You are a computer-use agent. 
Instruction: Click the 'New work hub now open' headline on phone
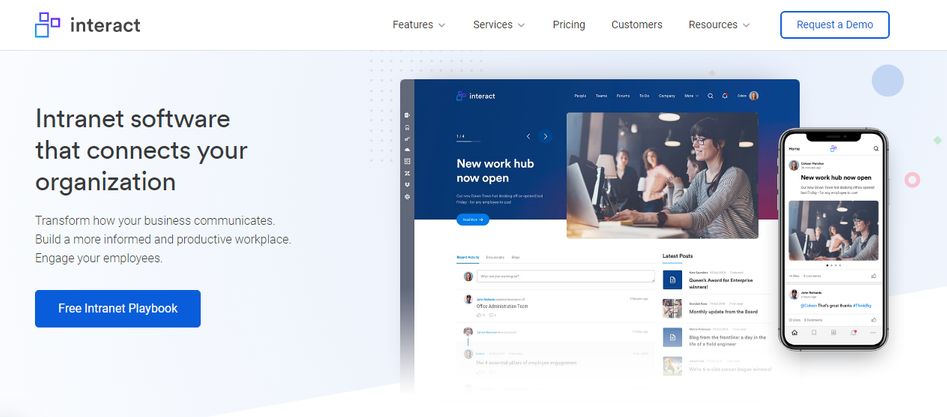click(836, 178)
